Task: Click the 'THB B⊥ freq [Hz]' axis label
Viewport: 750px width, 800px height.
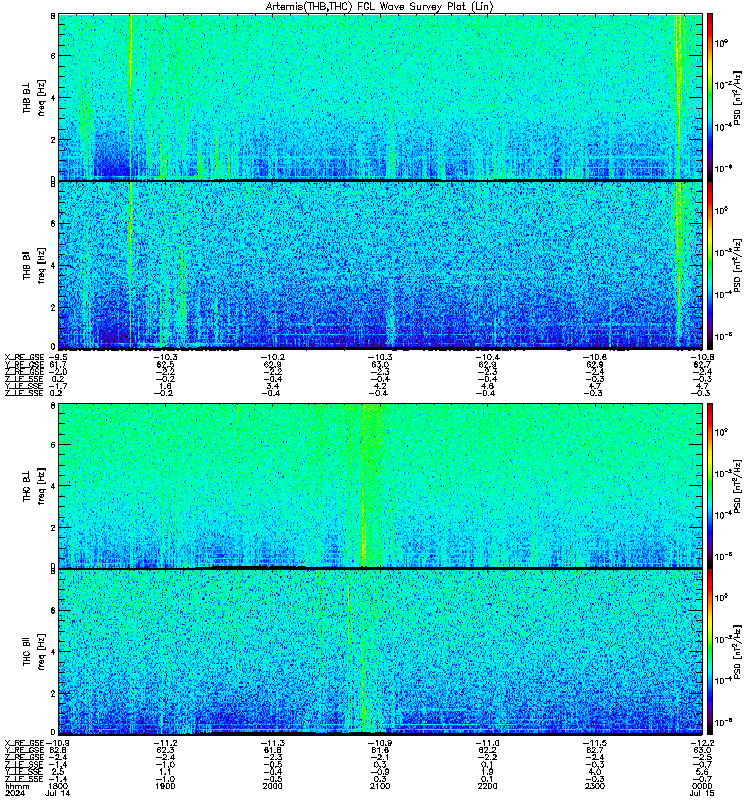Action: click(x=34, y=97)
